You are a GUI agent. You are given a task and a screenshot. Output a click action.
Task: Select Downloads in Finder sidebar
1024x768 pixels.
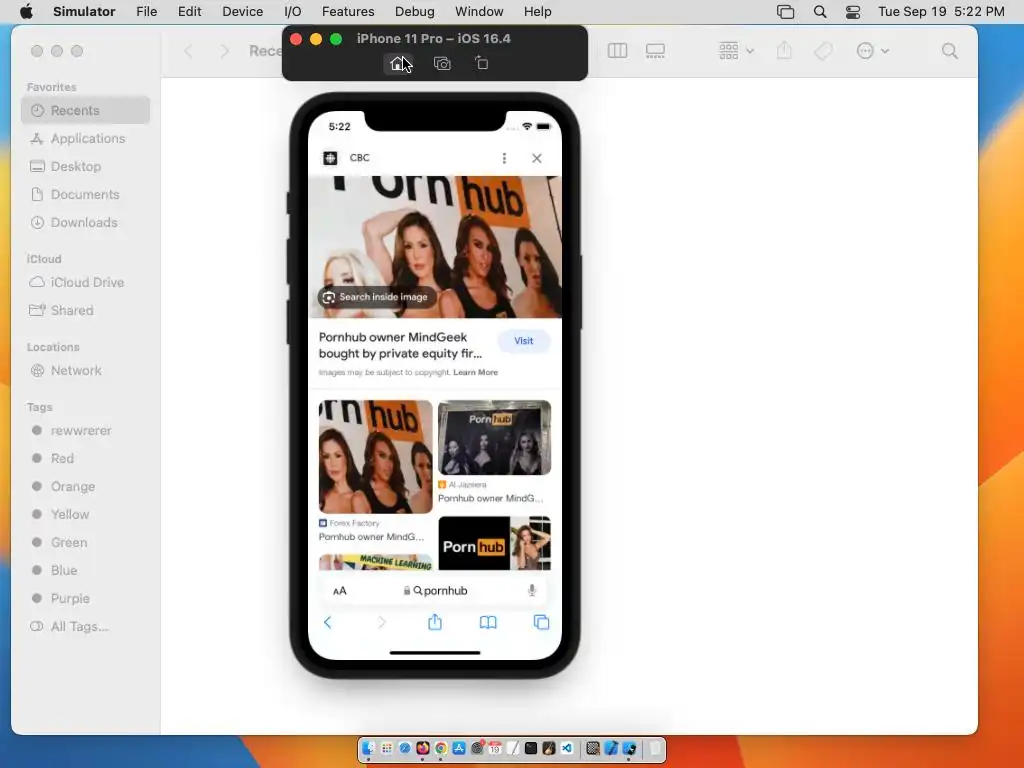tap(86, 223)
